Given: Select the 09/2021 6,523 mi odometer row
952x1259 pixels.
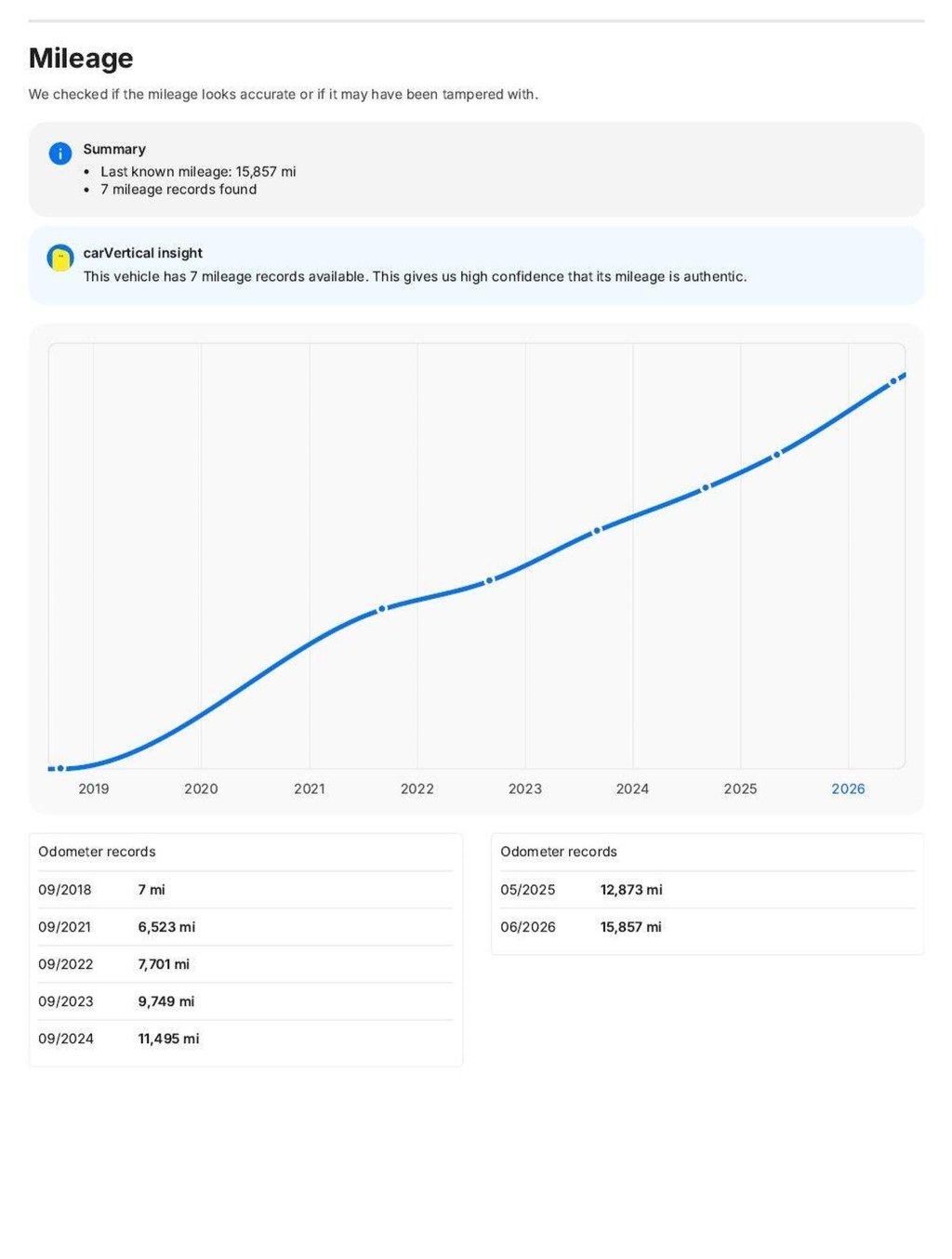Looking at the screenshot, I should coord(245,927).
